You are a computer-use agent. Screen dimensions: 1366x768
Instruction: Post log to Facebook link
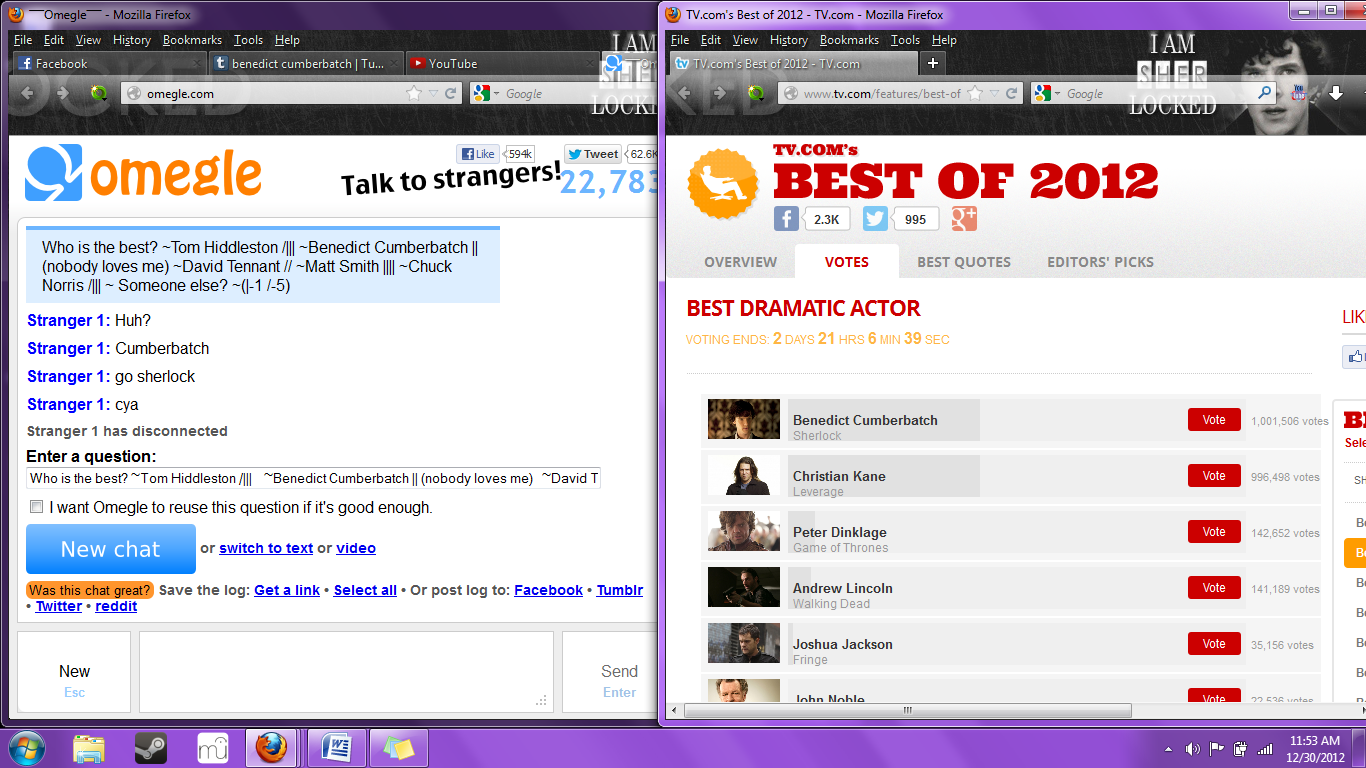pos(548,590)
